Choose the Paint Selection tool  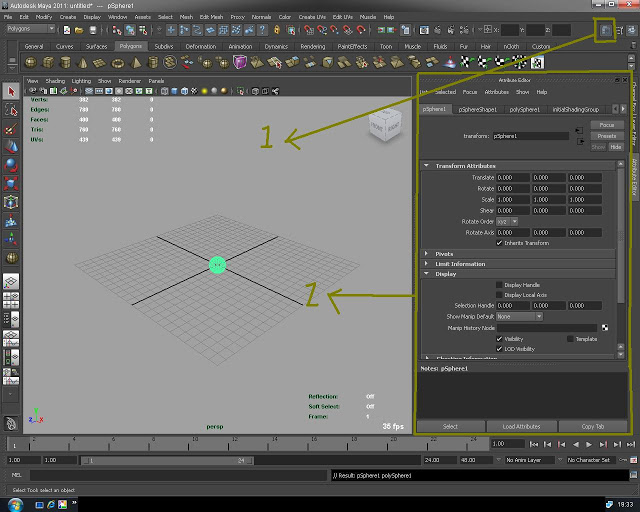coord(11,128)
